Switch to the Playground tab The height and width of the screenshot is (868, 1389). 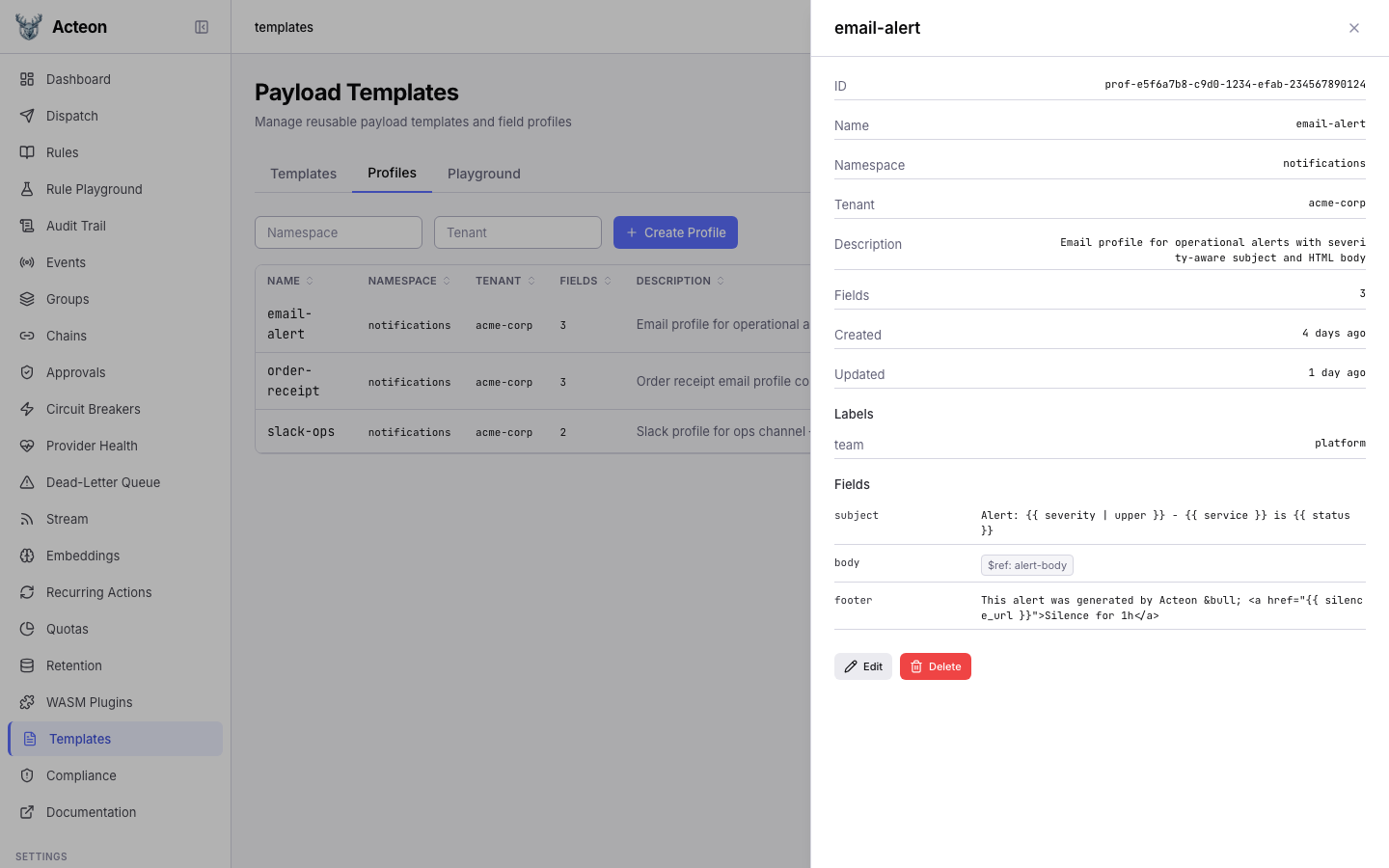pyautogui.click(x=483, y=174)
